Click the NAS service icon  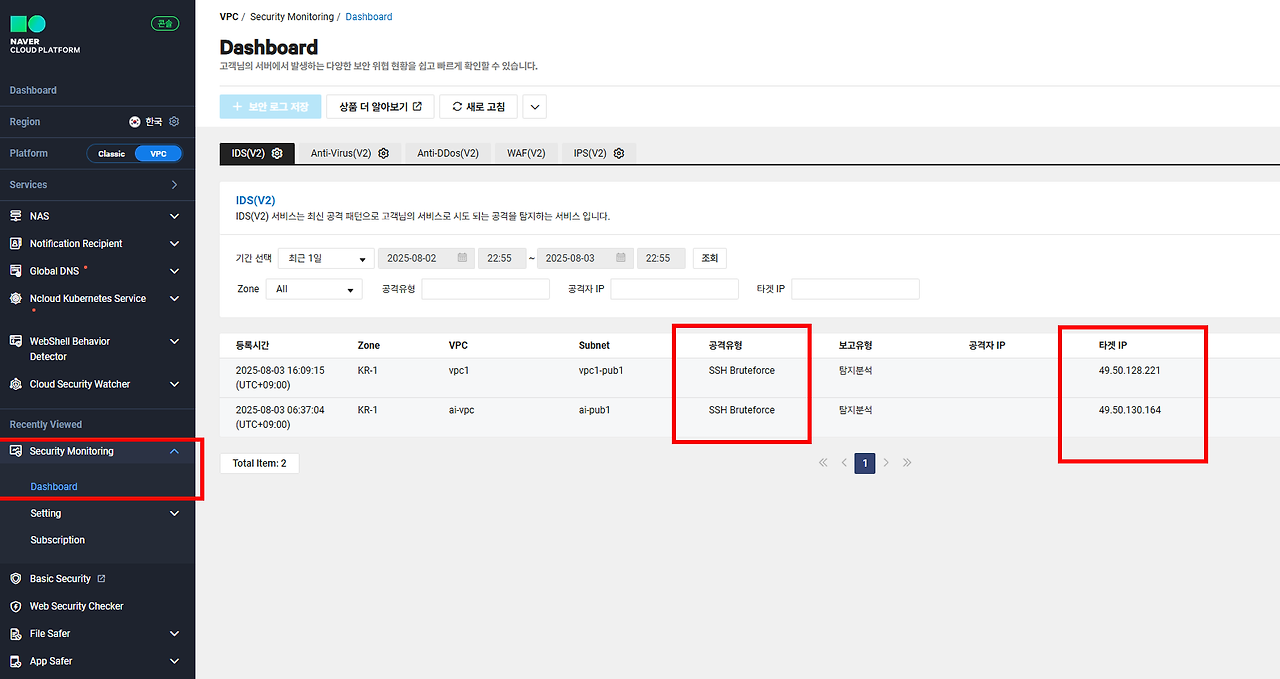click(15, 216)
